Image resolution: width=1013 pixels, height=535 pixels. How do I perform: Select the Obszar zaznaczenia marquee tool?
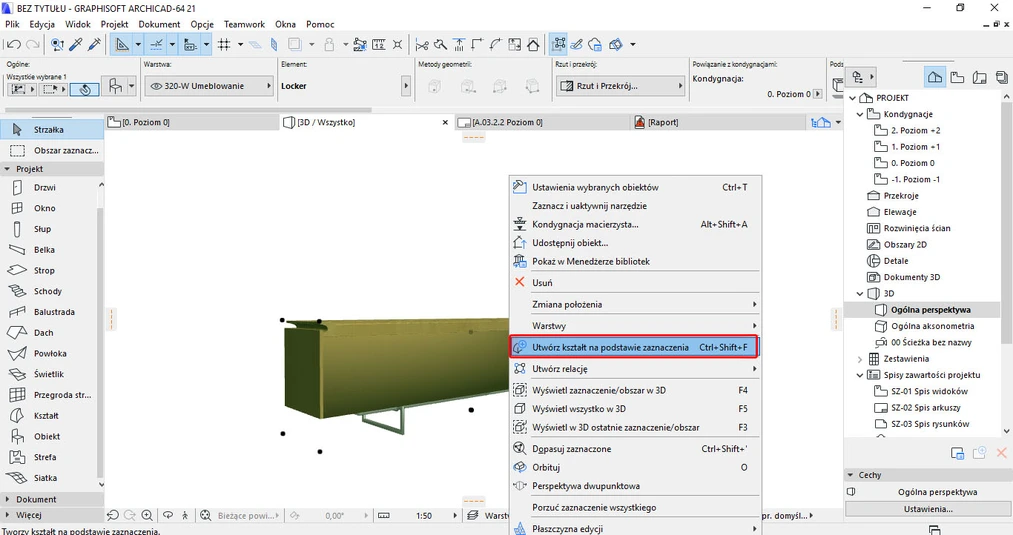52,151
